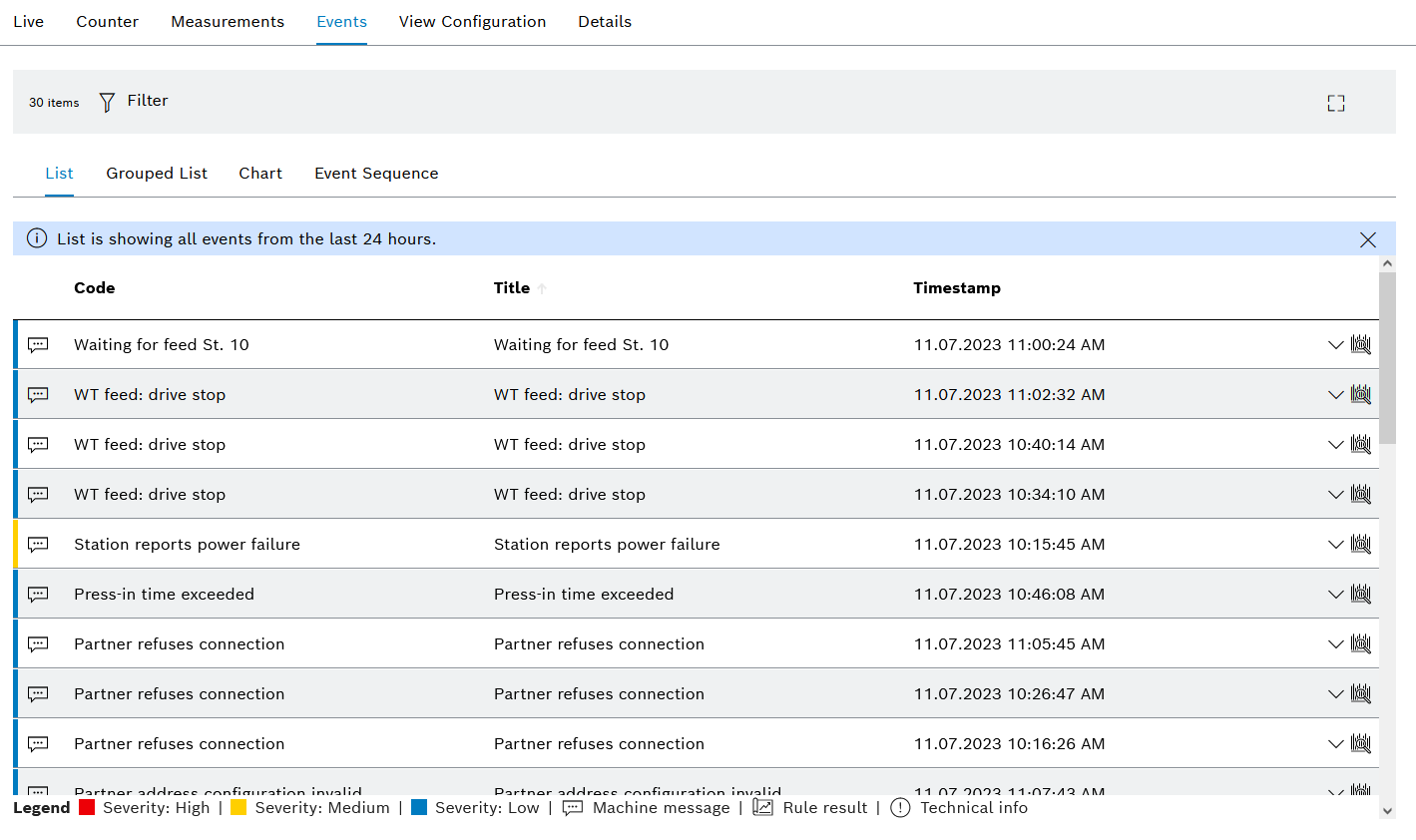Open event chart icon for 10:34:10 AM row
The height and width of the screenshot is (840, 1416).
click(x=1361, y=494)
